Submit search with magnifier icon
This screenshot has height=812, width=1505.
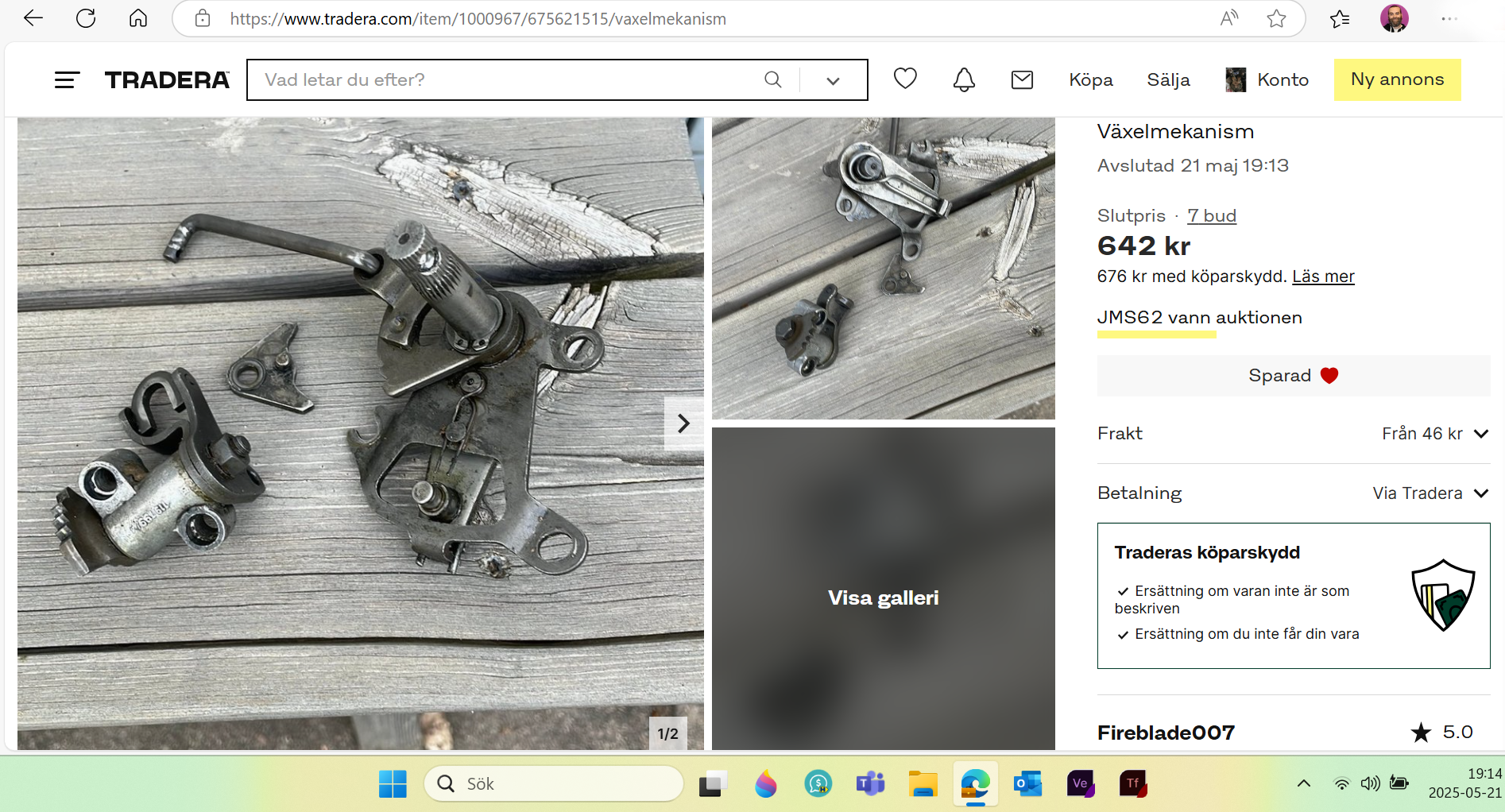pyautogui.click(x=773, y=79)
